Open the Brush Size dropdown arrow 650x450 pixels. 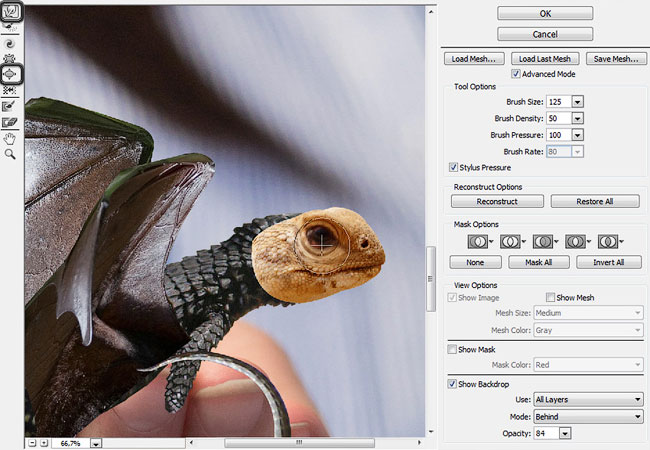[x=577, y=102]
